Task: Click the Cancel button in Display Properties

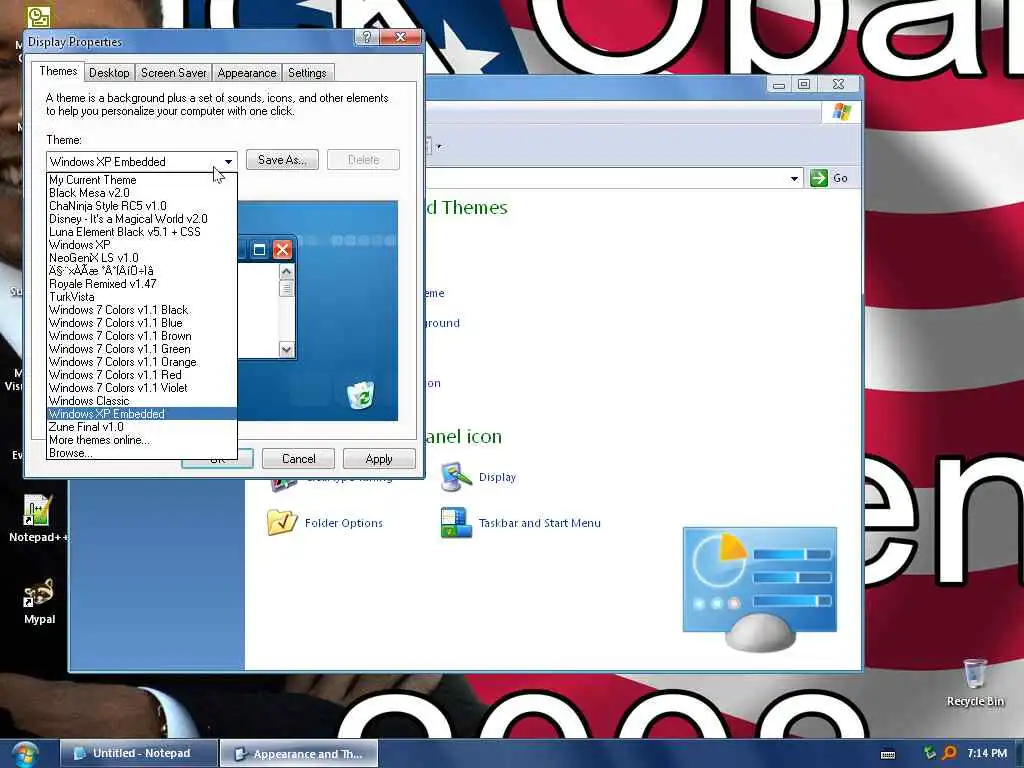Action: [298, 459]
